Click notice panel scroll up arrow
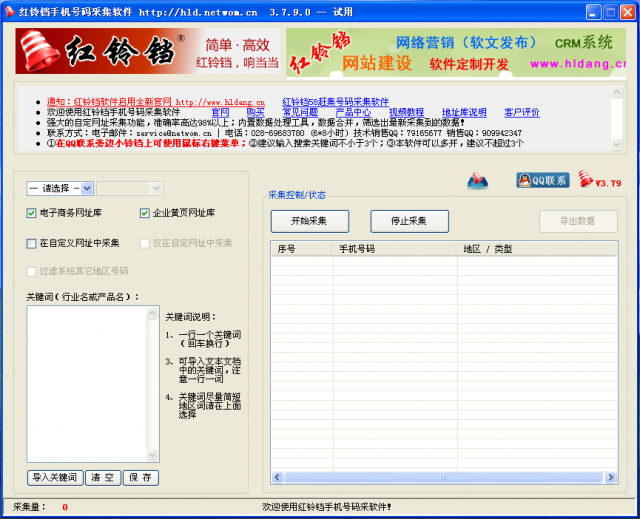Image resolution: width=640 pixels, height=519 pixels. [x=617, y=92]
